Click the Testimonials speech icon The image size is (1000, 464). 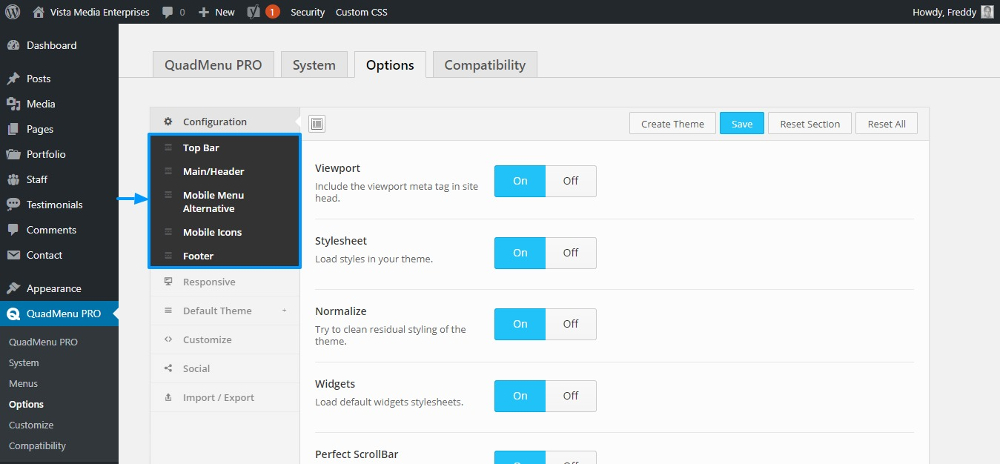click(x=13, y=205)
